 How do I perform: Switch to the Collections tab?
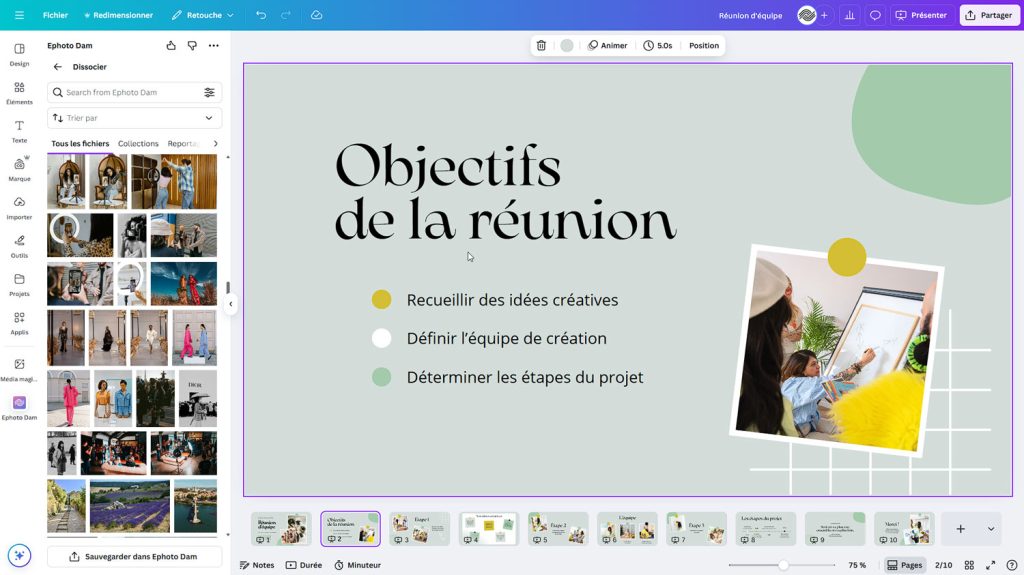[138, 144]
